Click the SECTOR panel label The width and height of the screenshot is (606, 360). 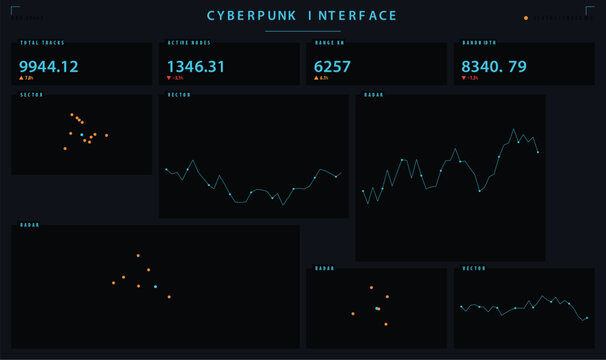pyautogui.click(x=32, y=95)
